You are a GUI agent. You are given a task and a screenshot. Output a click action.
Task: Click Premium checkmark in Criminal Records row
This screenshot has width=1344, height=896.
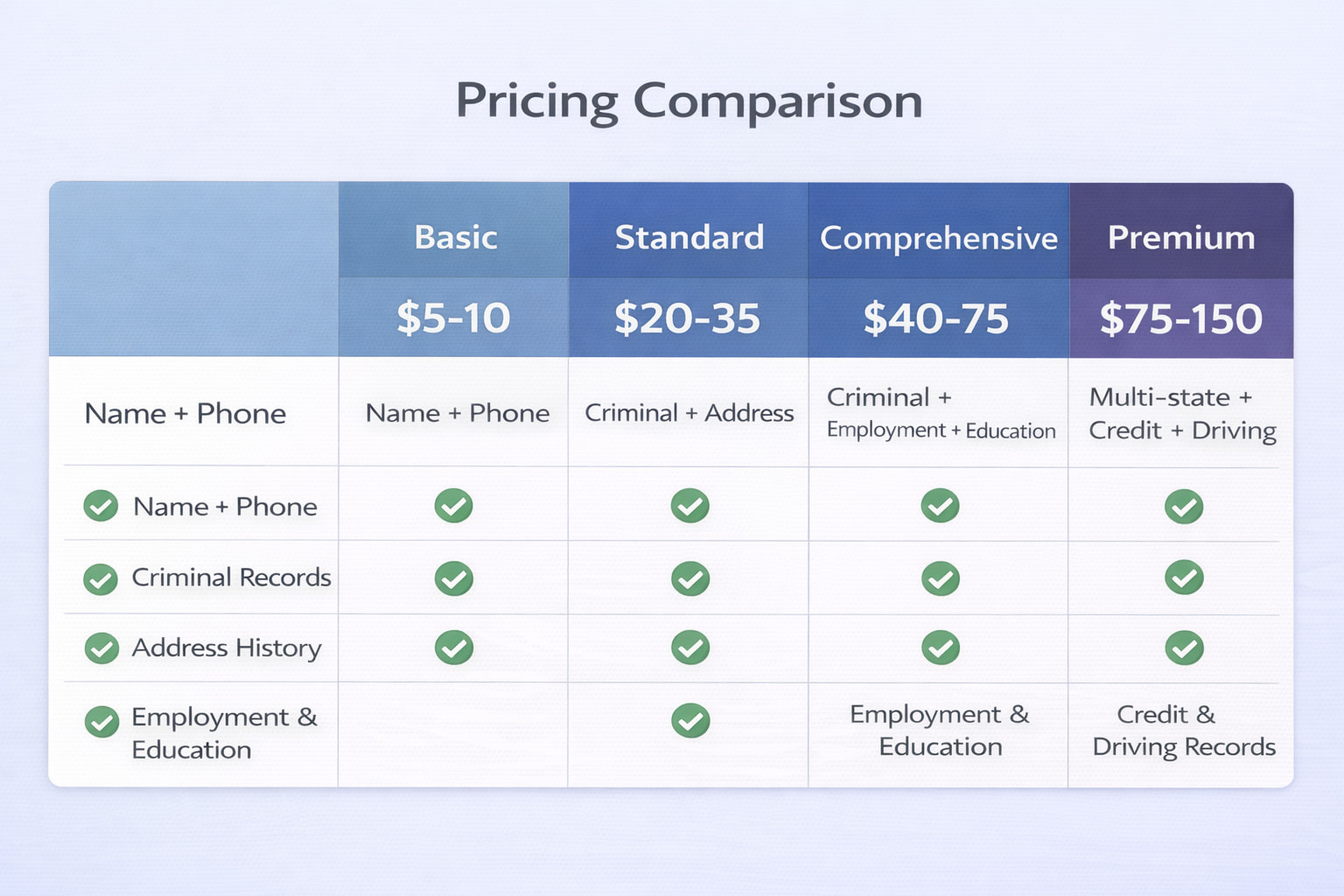coord(1183,577)
